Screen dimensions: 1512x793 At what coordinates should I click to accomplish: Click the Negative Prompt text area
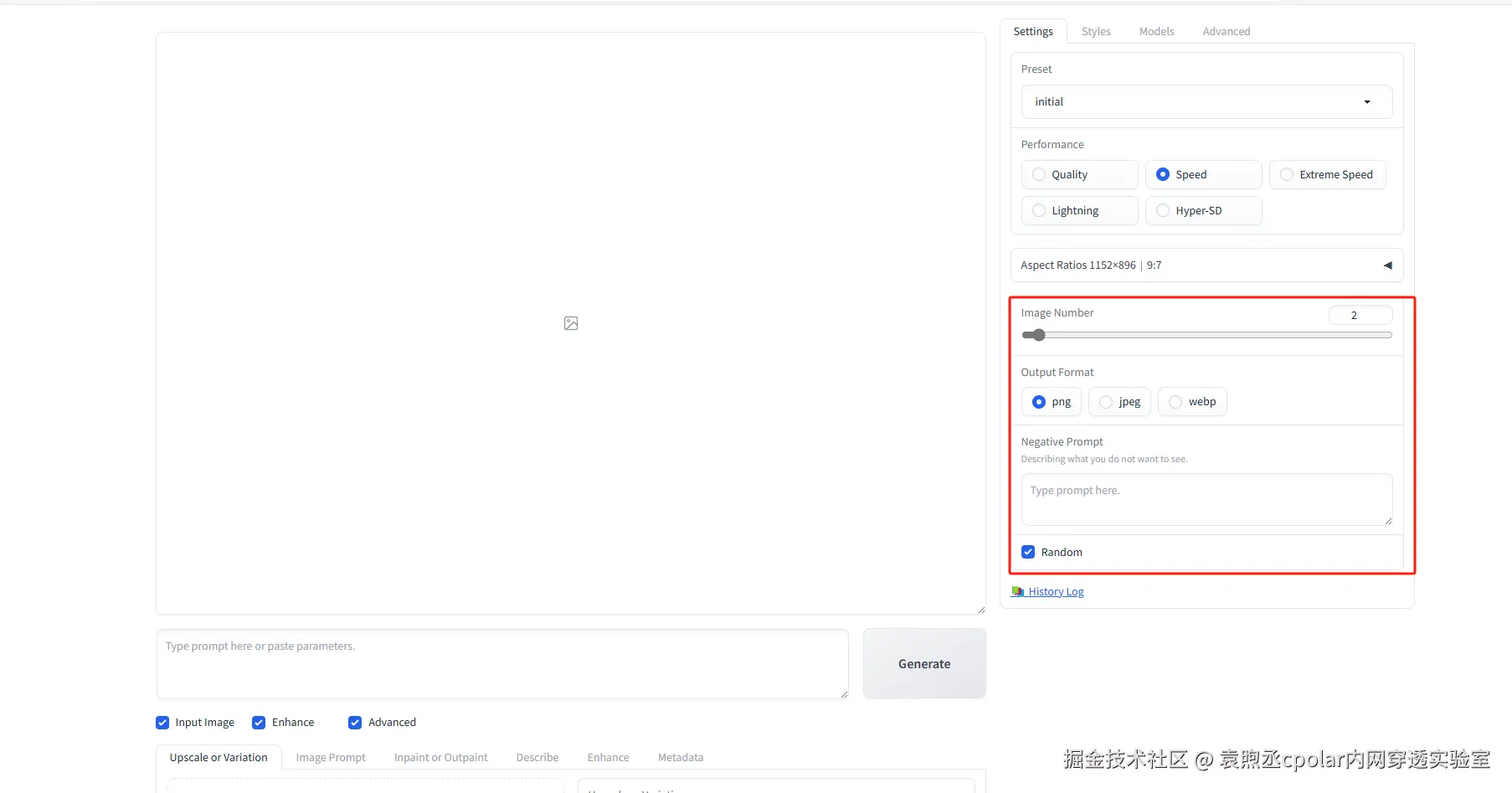click(x=1206, y=500)
